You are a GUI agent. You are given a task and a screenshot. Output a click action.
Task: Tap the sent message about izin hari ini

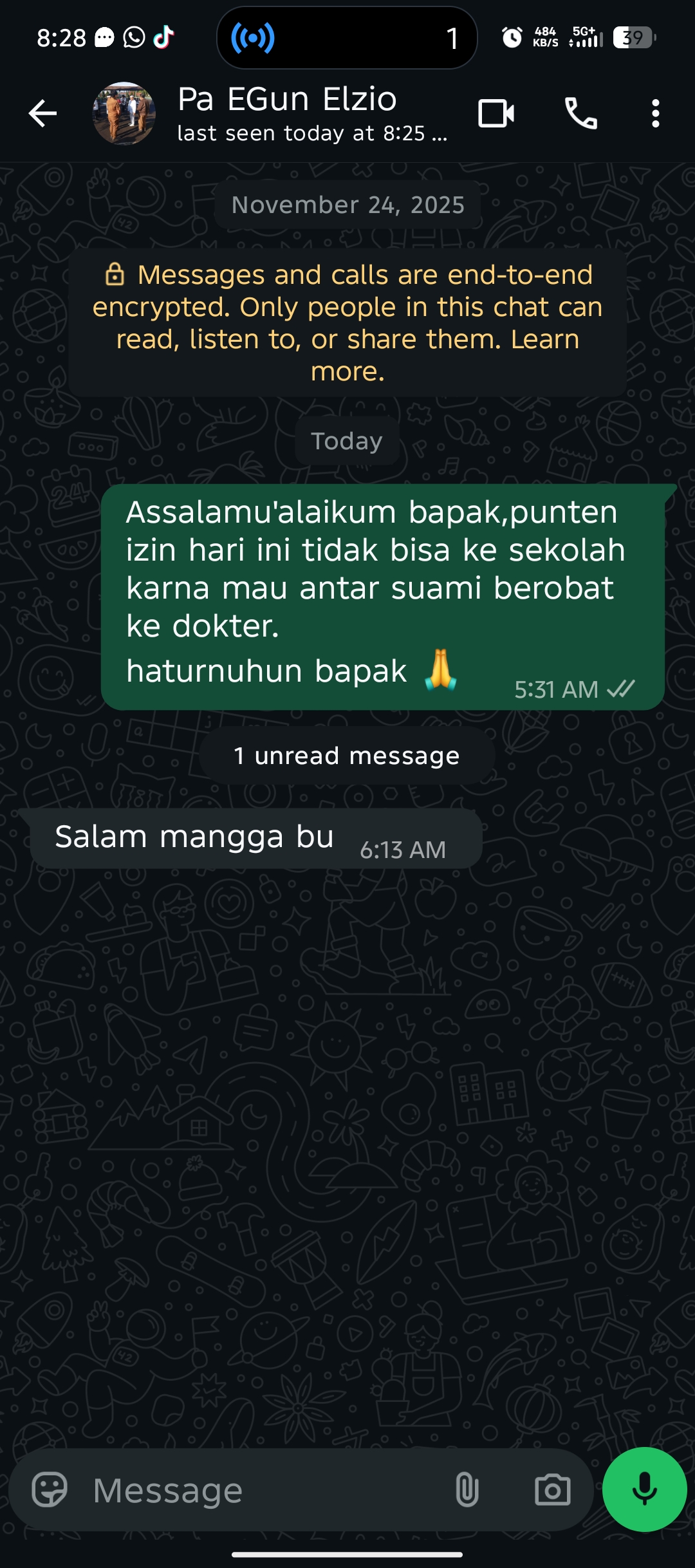[x=382, y=597]
